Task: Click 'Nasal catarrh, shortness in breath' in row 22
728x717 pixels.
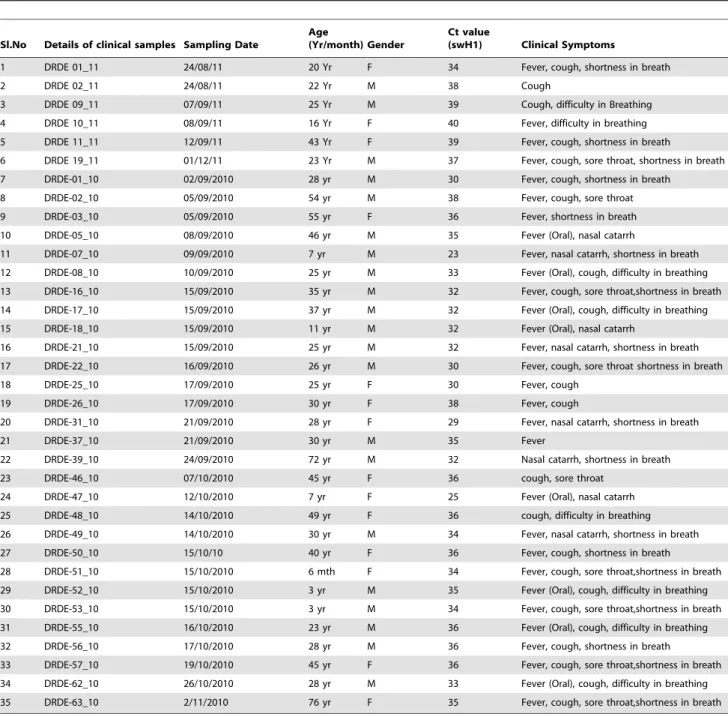Action: click(x=596, y=459)
